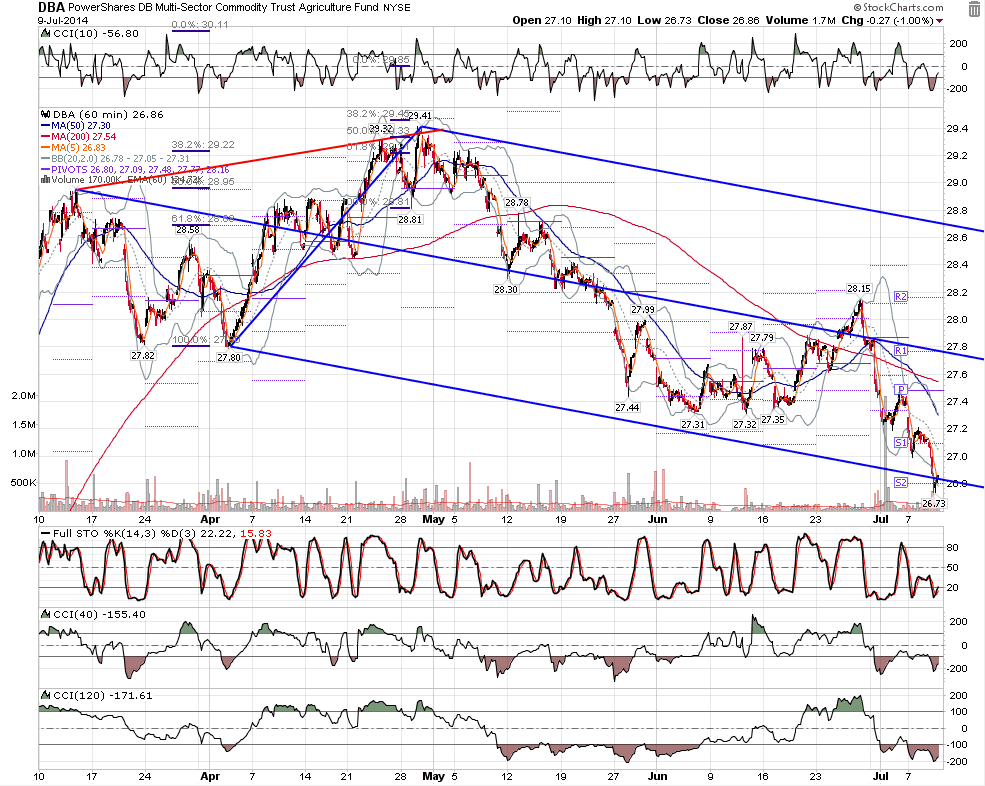Select the S1 support marker
This screenshot has height=786, width=985.
tap(901, 442)
